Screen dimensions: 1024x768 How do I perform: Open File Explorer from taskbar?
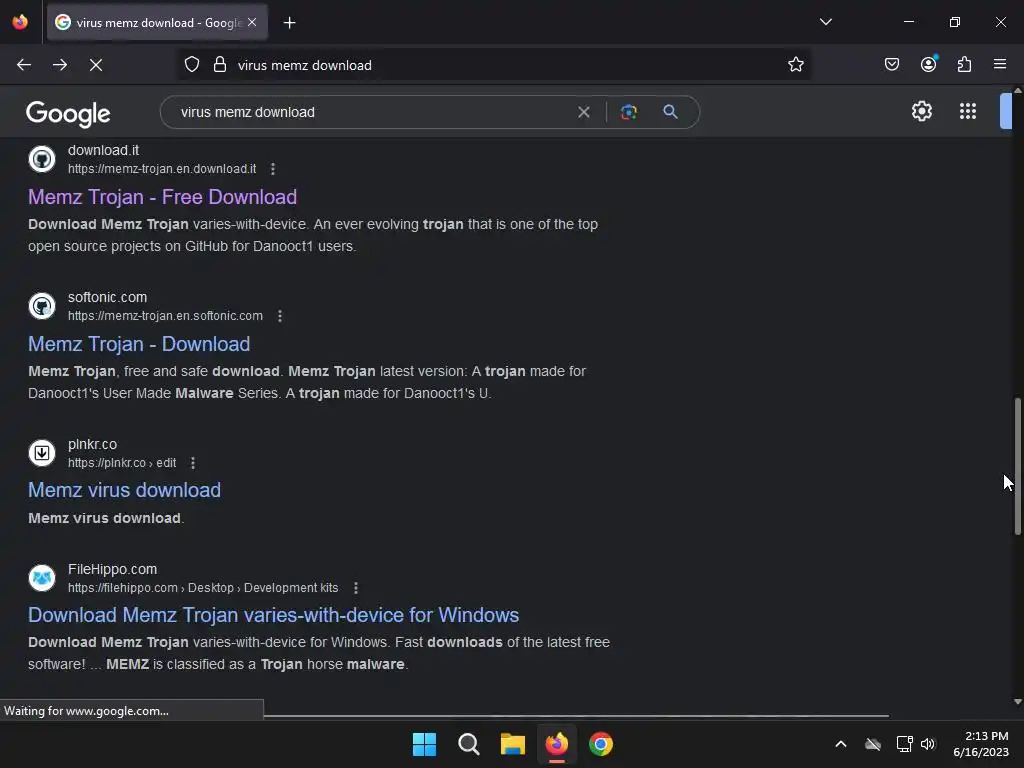click(x=513, y=744)
